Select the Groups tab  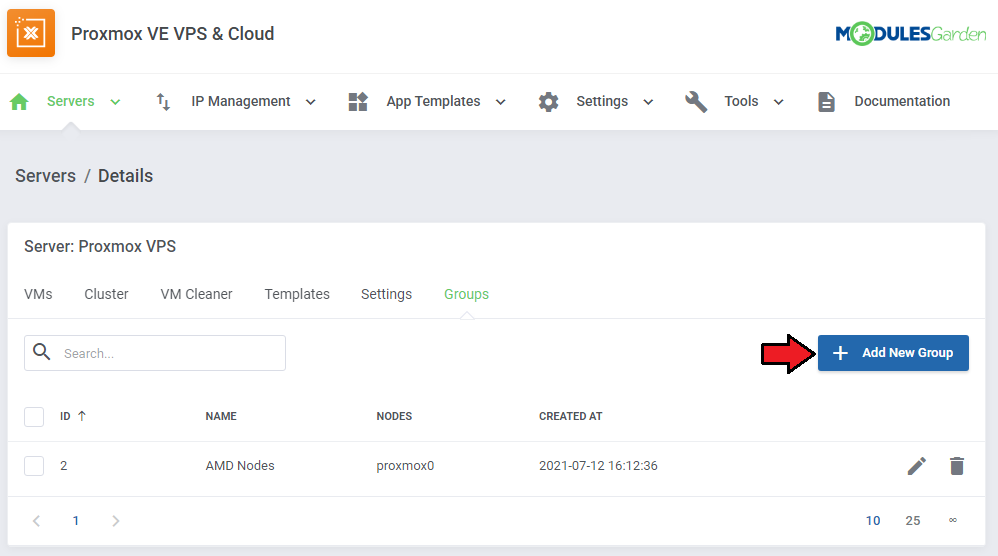point(467,294)
